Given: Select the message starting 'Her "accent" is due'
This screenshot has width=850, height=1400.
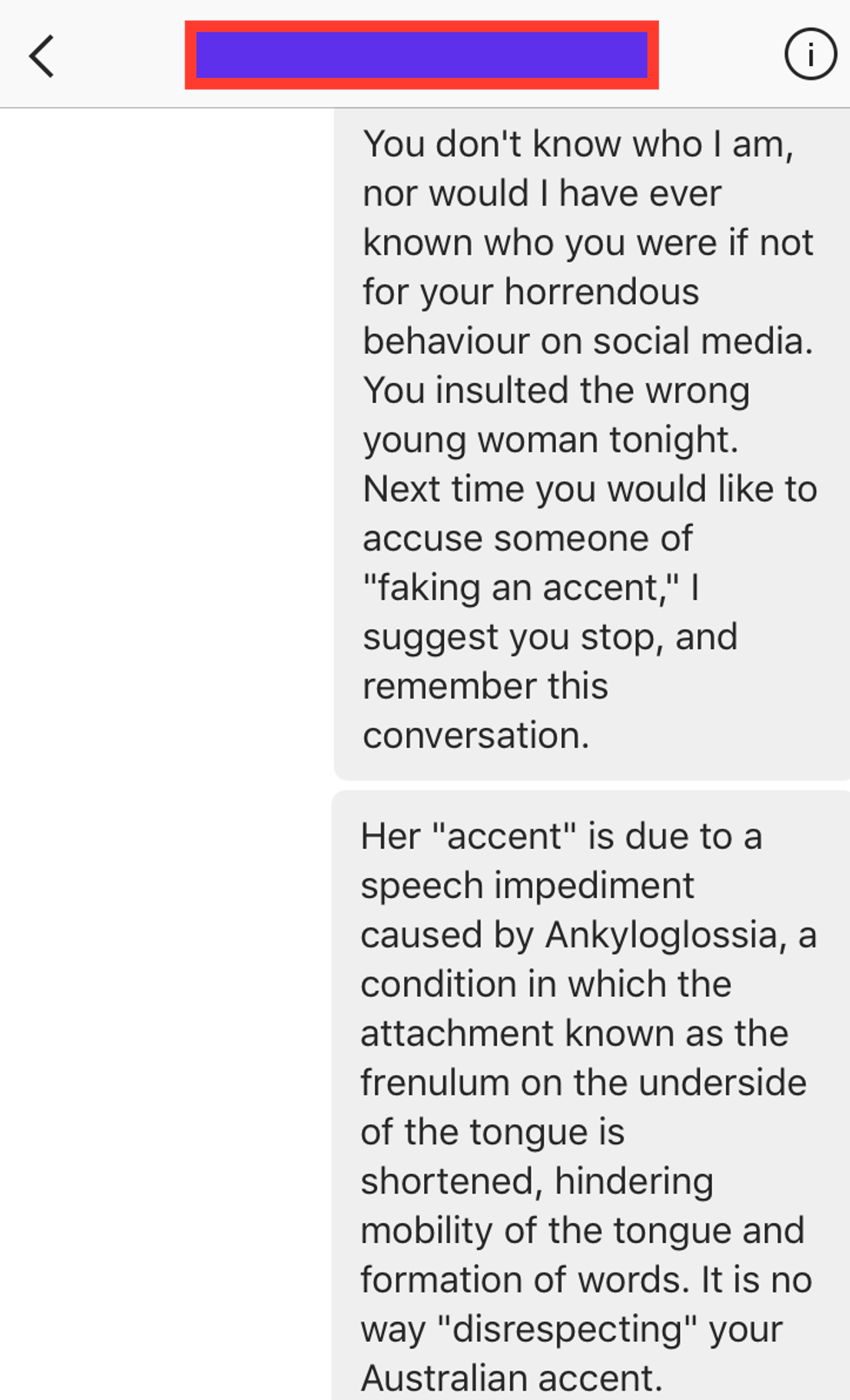Looking at the screenshot, I should click(592, 1095).
